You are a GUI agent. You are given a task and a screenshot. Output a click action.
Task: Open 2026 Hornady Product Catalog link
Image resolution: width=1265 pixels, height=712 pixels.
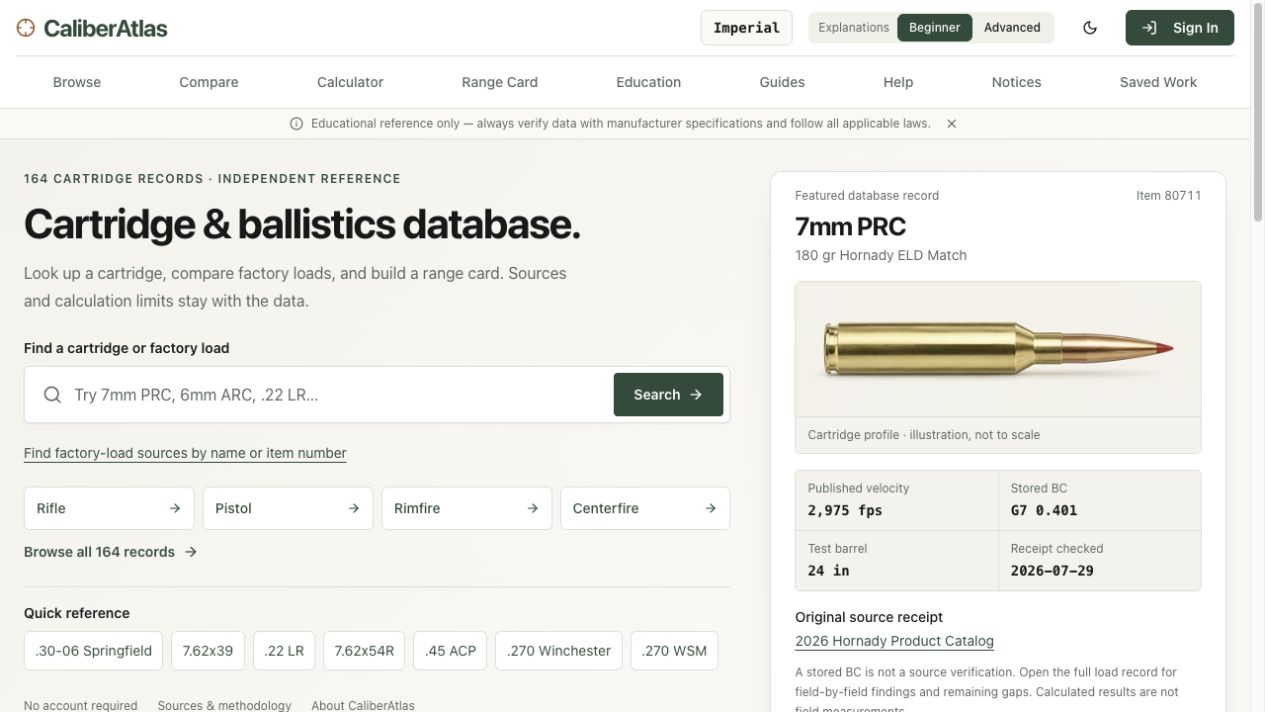[894, 641]
